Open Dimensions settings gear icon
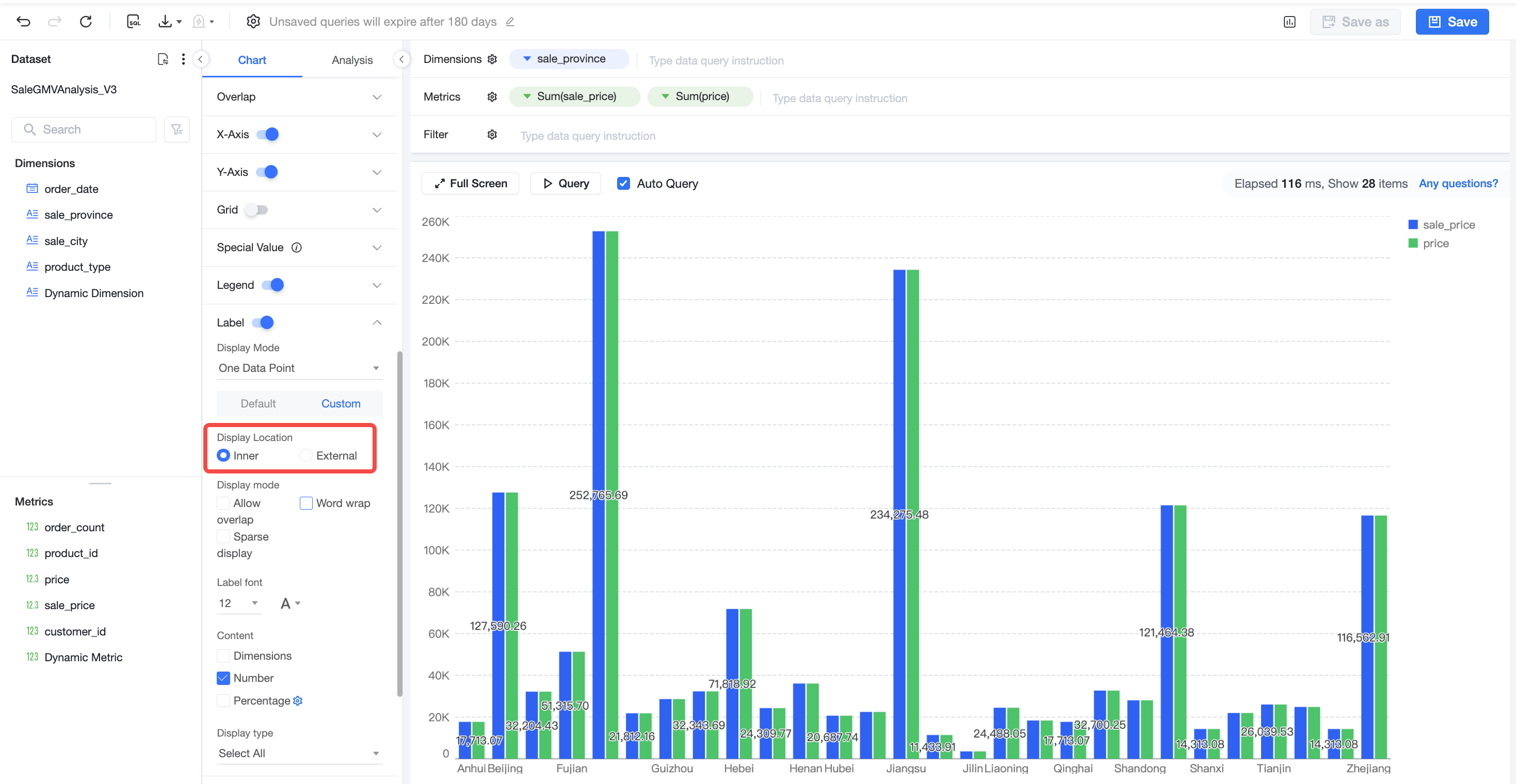This screenshot has height=784, width=1516. pyautogui.click(x=493, y=59)
